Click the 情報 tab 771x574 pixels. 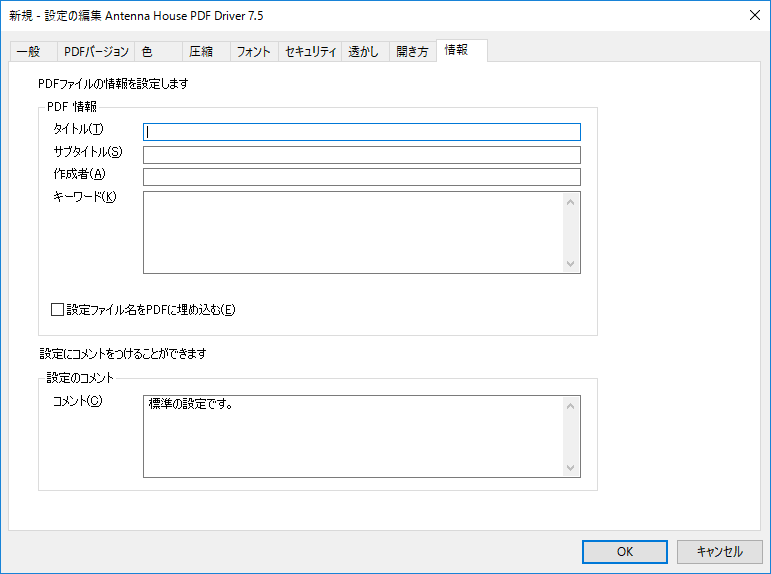[x=462, y=50]
